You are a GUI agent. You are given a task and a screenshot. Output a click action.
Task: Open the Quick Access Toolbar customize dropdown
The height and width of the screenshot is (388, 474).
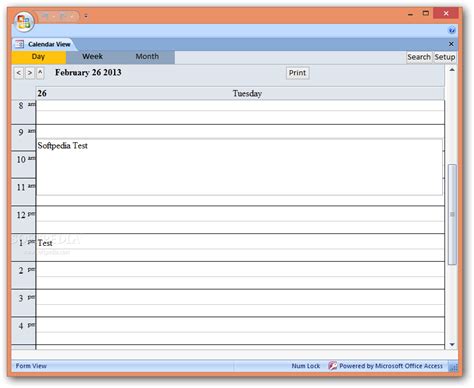tap(86, 16)
